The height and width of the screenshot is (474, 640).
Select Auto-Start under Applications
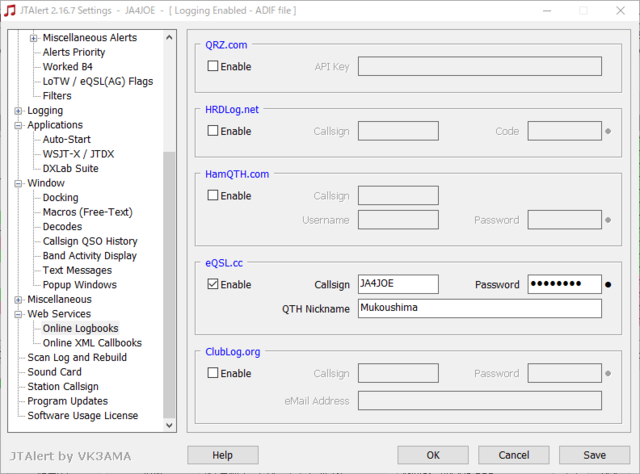pyautogui.click(x=67, y=139)
